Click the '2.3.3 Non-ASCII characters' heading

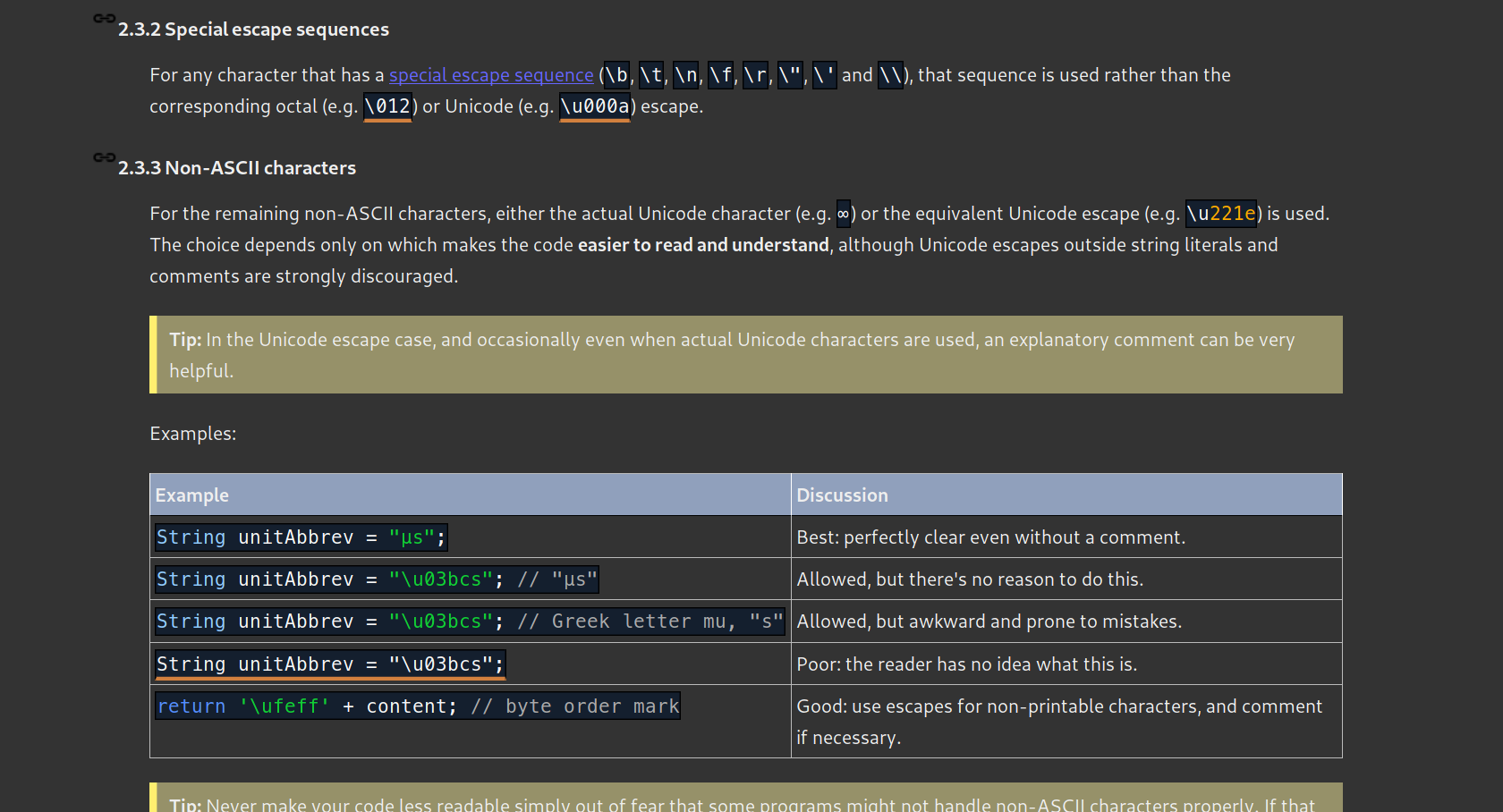coord(237,168)
